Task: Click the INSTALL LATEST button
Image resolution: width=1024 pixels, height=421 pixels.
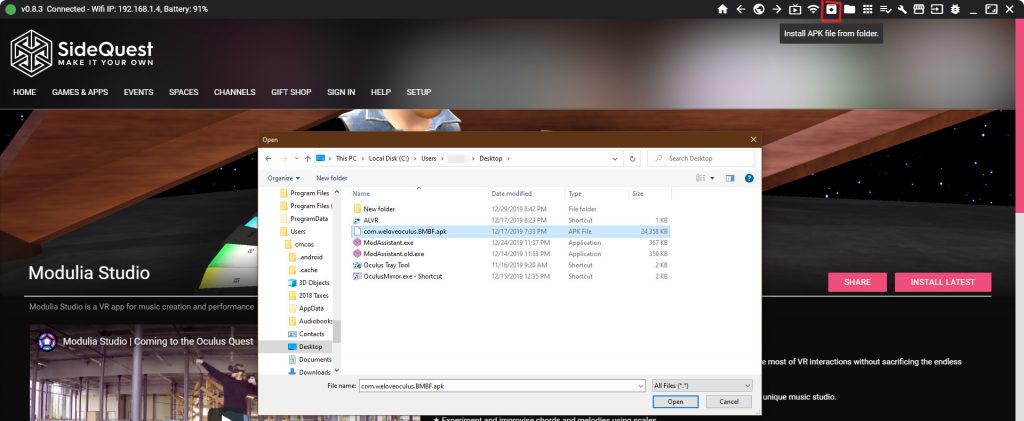Action: (942, 282)
